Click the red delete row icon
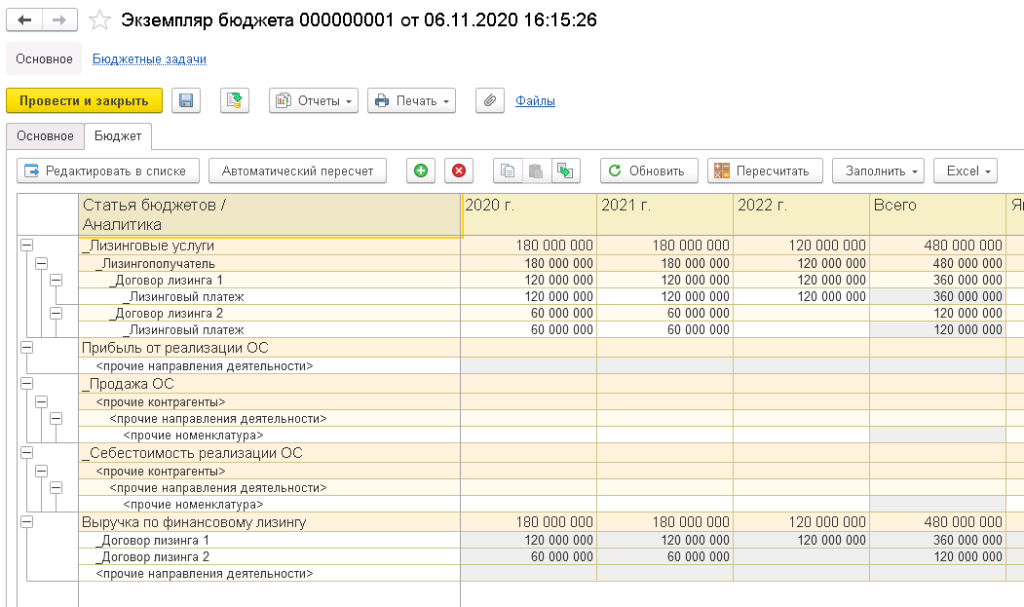1024x607 pixels. [x=459, y=171]
